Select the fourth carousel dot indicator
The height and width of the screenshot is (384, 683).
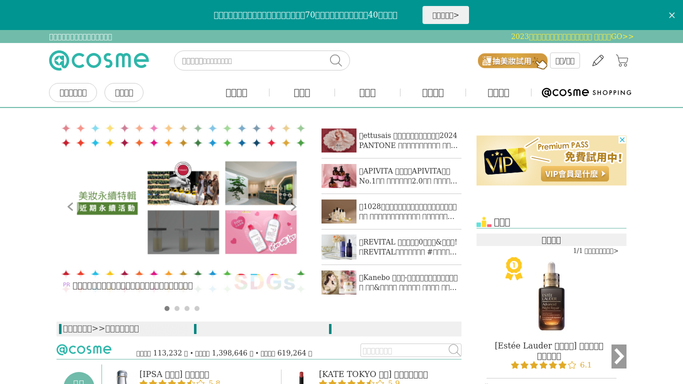point(197,308)
